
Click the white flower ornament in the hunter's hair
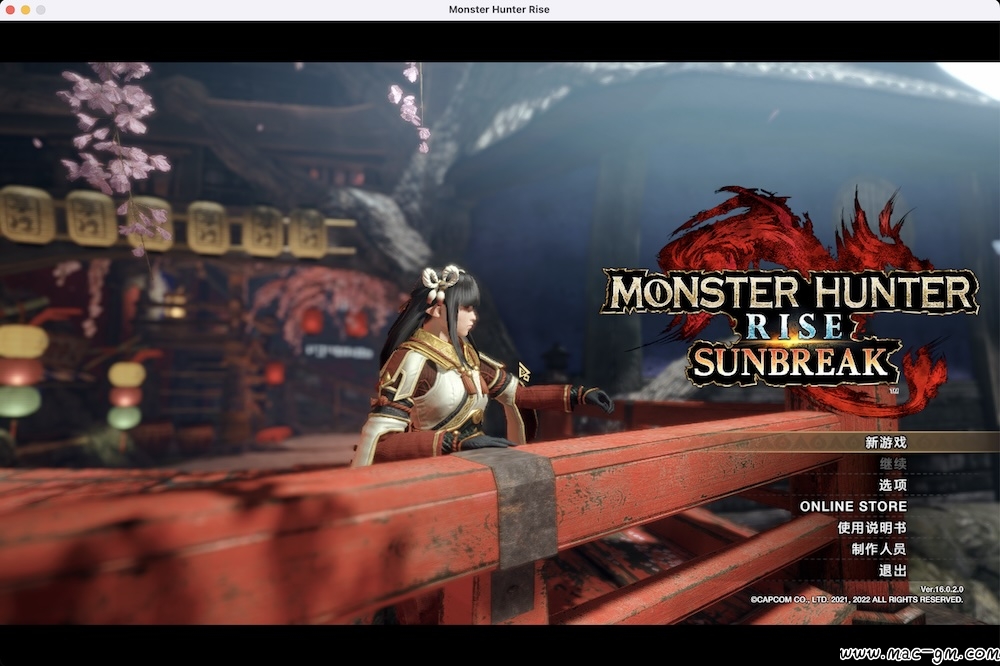[x=440, y=282]
